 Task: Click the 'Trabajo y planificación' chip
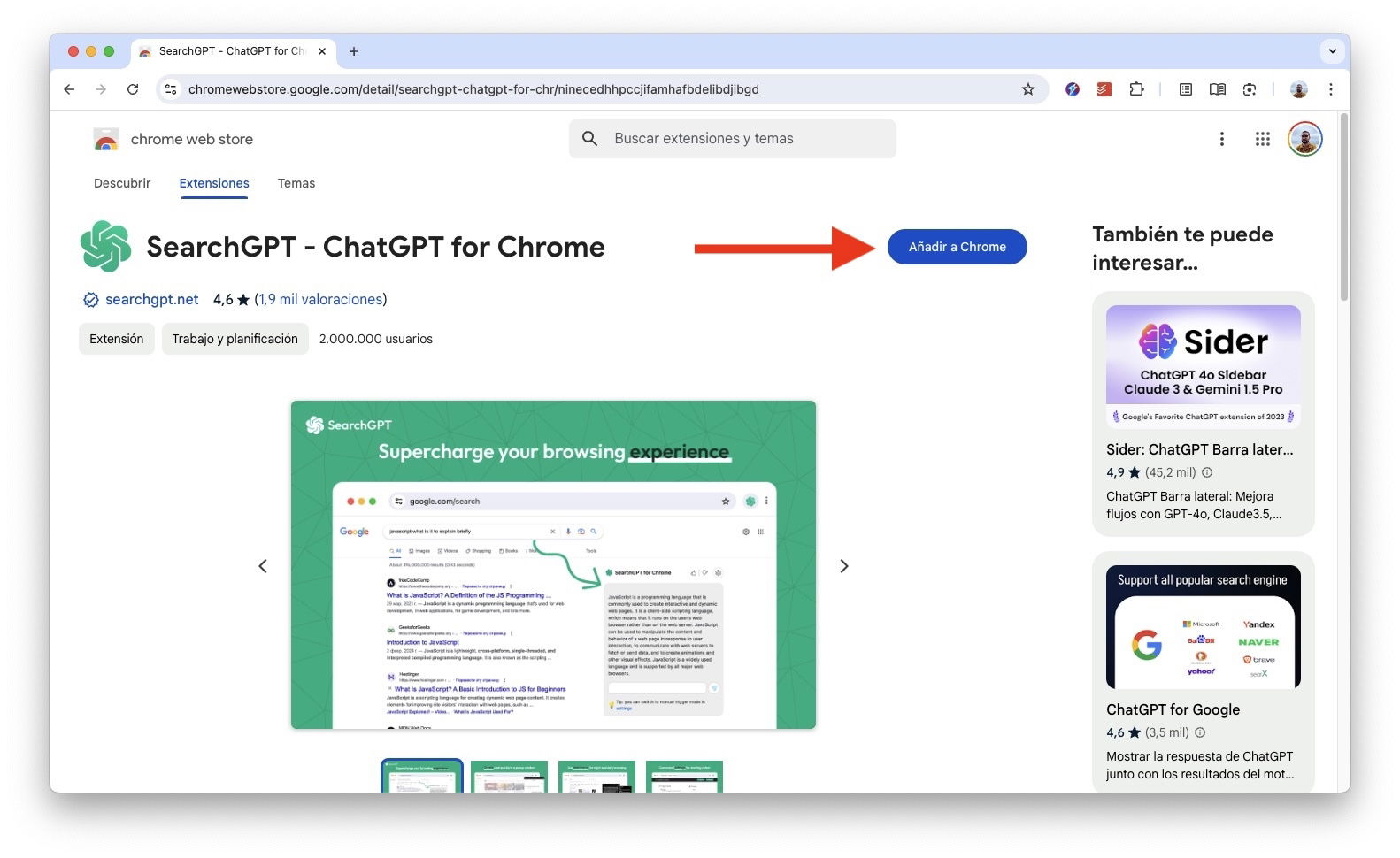(235, 339)
